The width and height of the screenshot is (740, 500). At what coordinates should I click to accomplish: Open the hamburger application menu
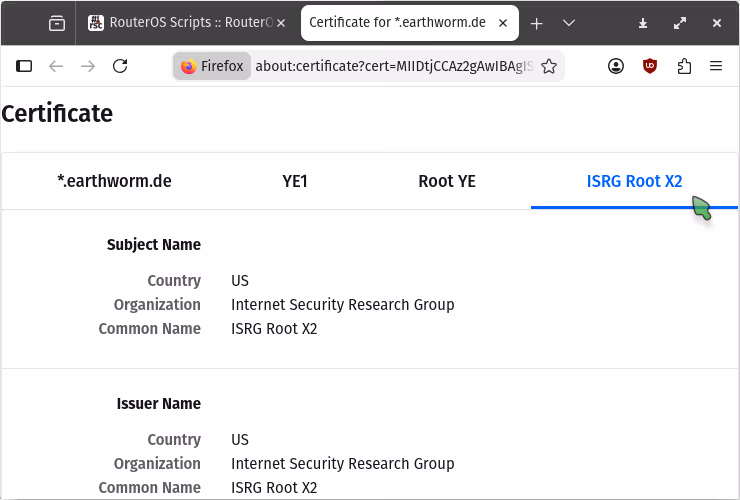click(716, 66)
